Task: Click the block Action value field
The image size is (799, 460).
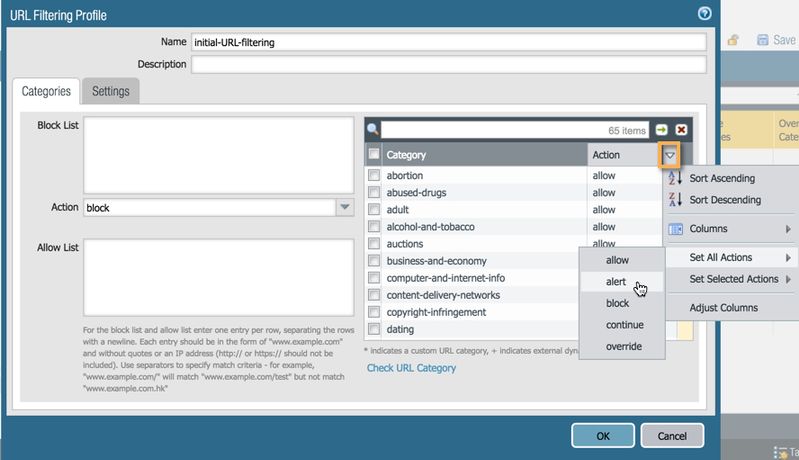Action: point(209,207)
